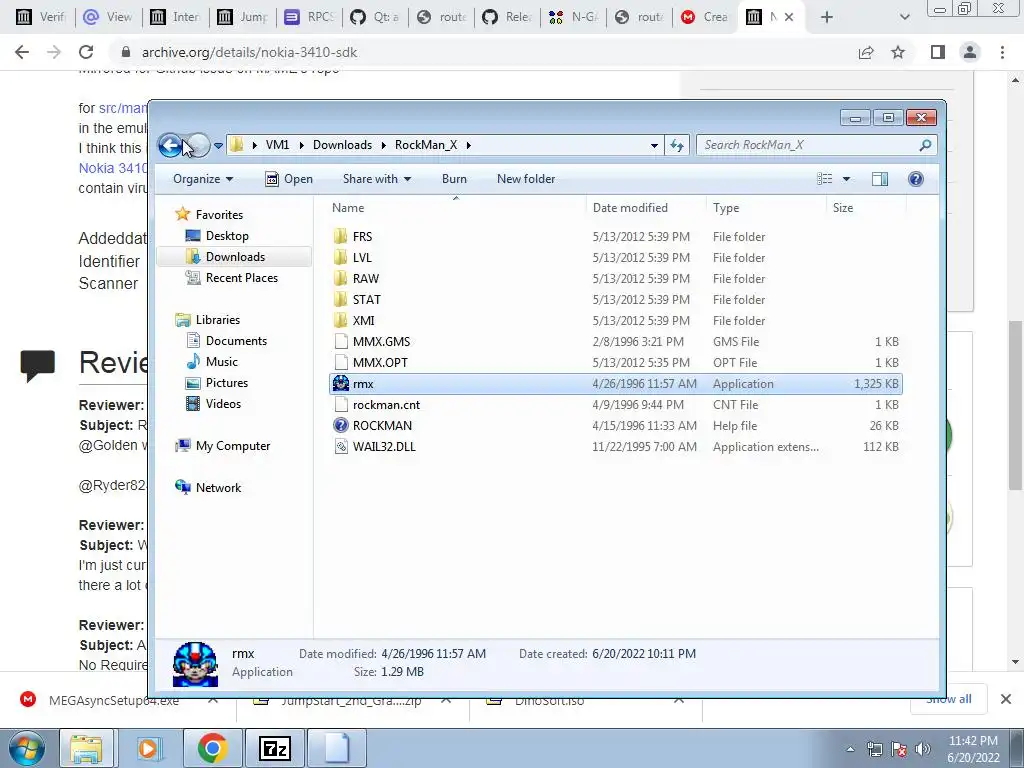Viewport: 1024px width, 768px height.
Task: Select the WAIL32.DLL file
Action: coord(615,446)
